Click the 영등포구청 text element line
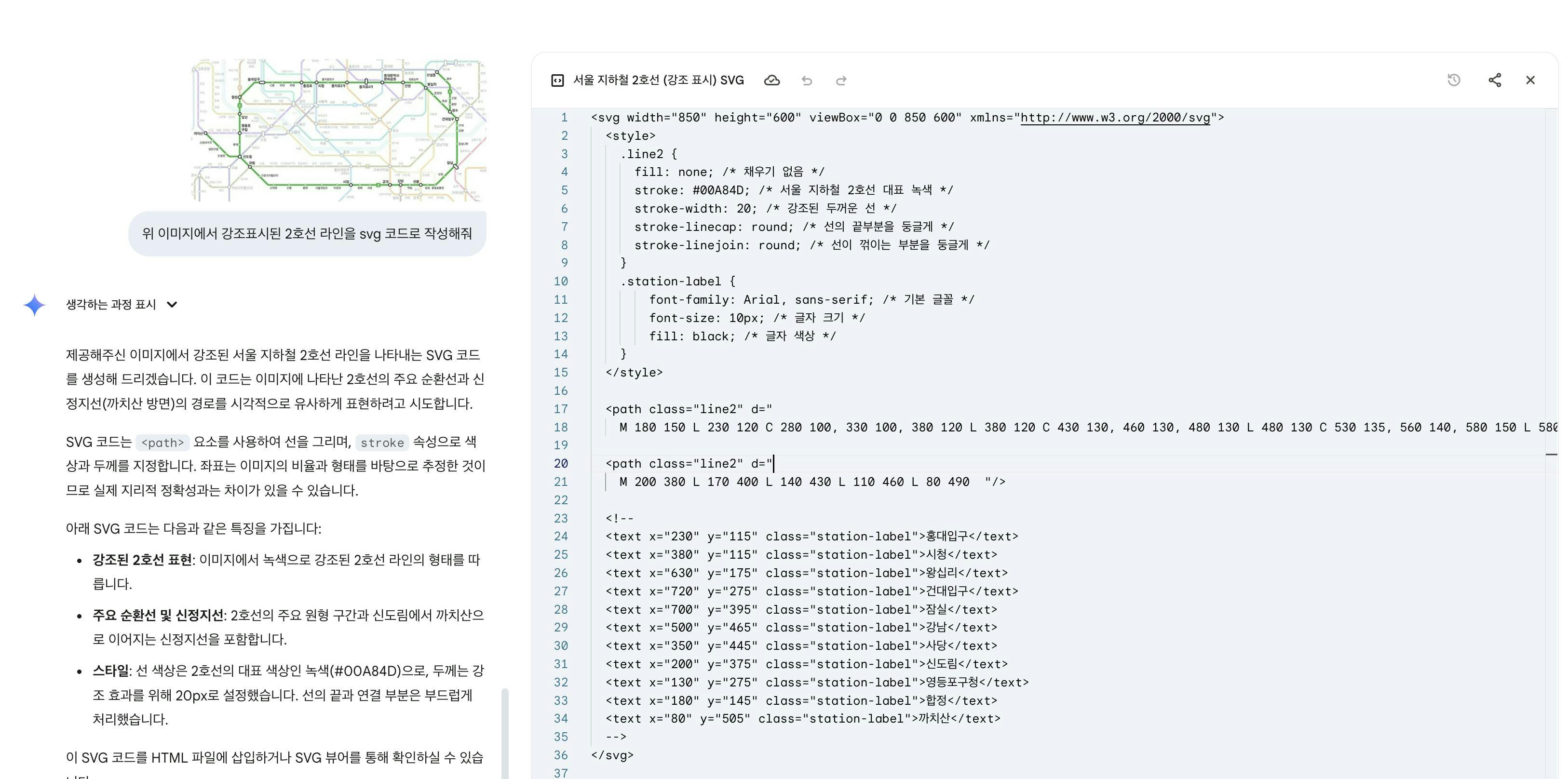Screen dimensions: 1568x779 pyautogui.click(x=817, y=682)
